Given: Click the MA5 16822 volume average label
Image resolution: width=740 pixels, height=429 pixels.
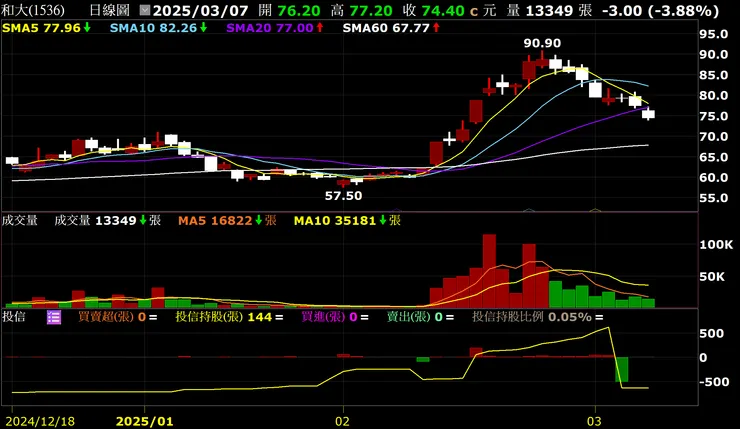Looking at the screenshot, I should pos(227,220).
